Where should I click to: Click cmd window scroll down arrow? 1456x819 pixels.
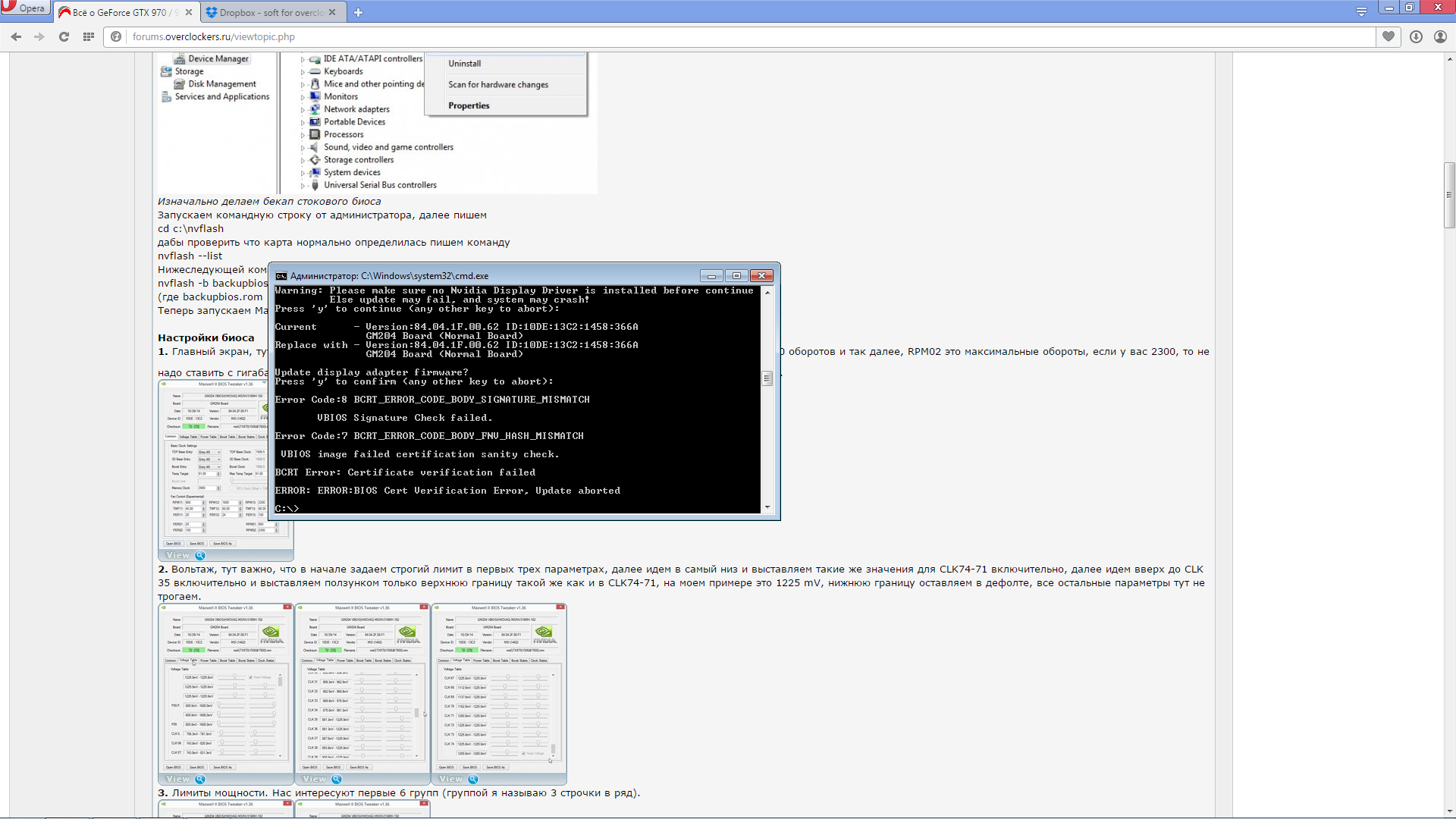767,507
